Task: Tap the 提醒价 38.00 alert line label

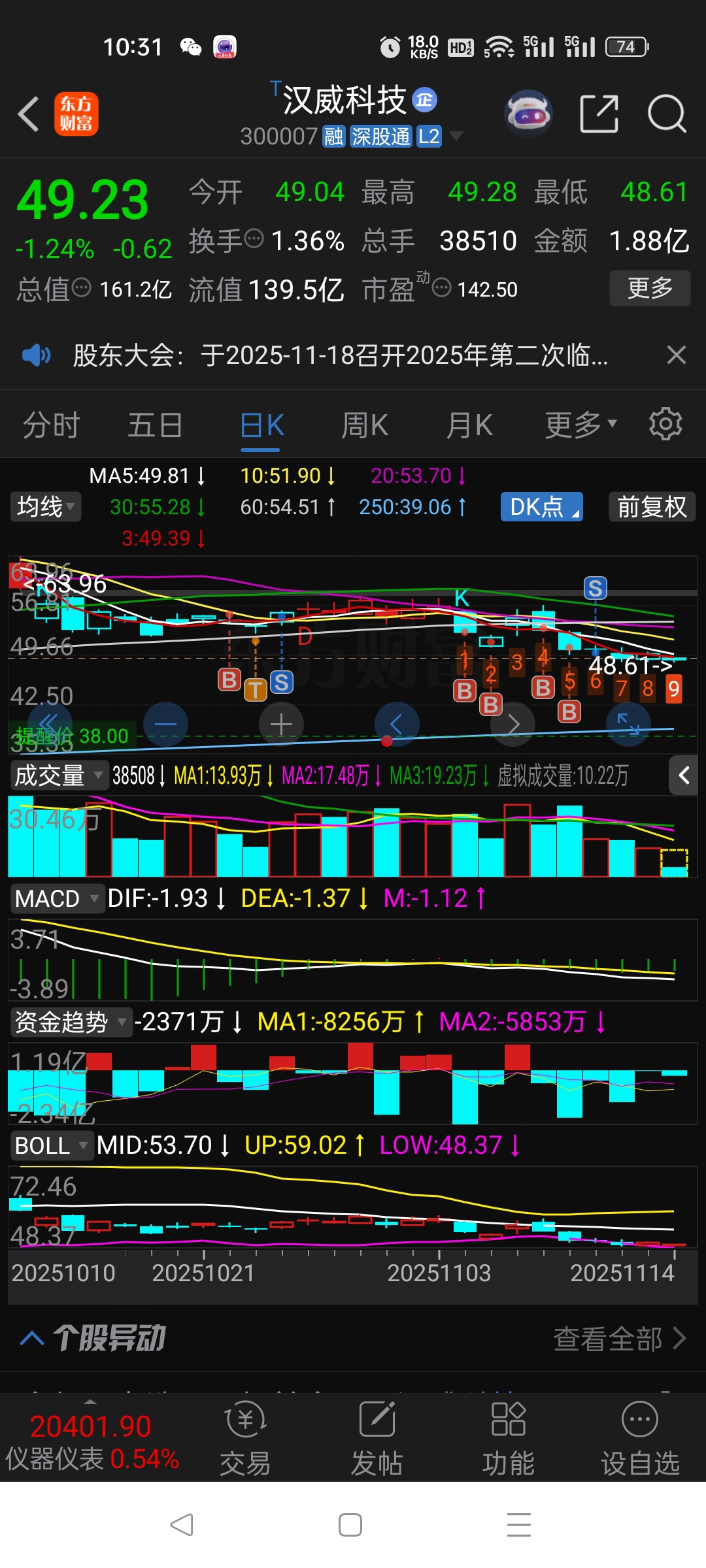Action: [x=72, y=736]
